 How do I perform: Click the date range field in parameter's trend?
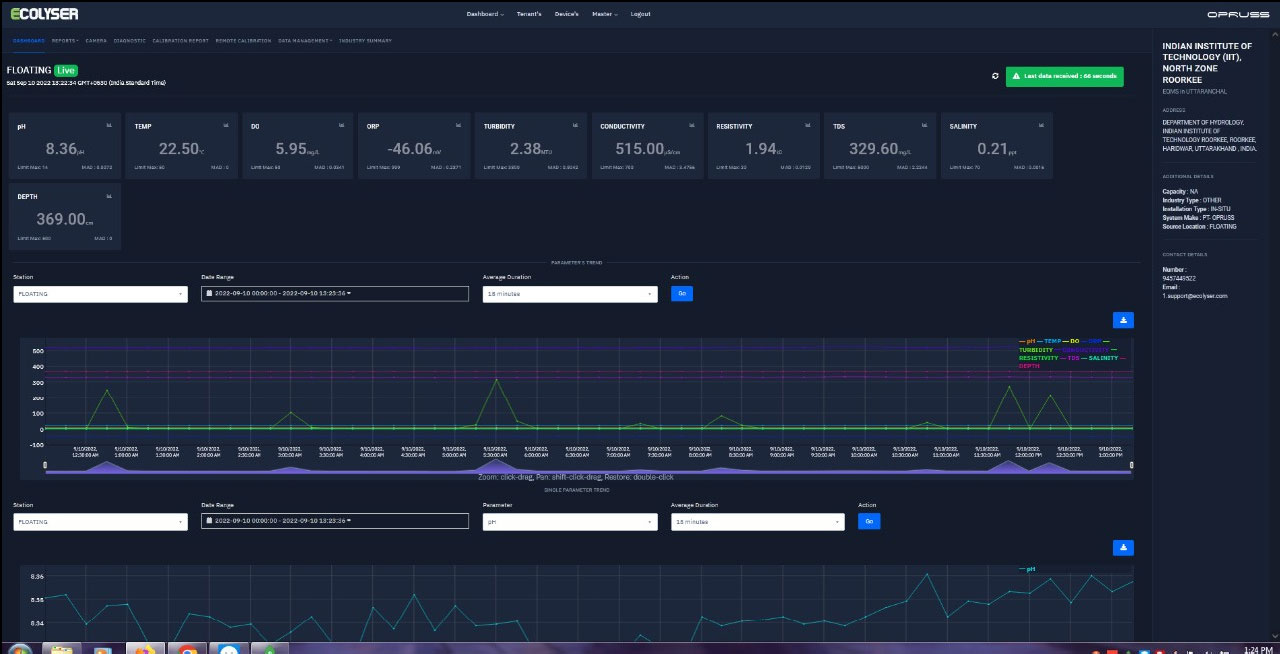click(x=335, y=294)
